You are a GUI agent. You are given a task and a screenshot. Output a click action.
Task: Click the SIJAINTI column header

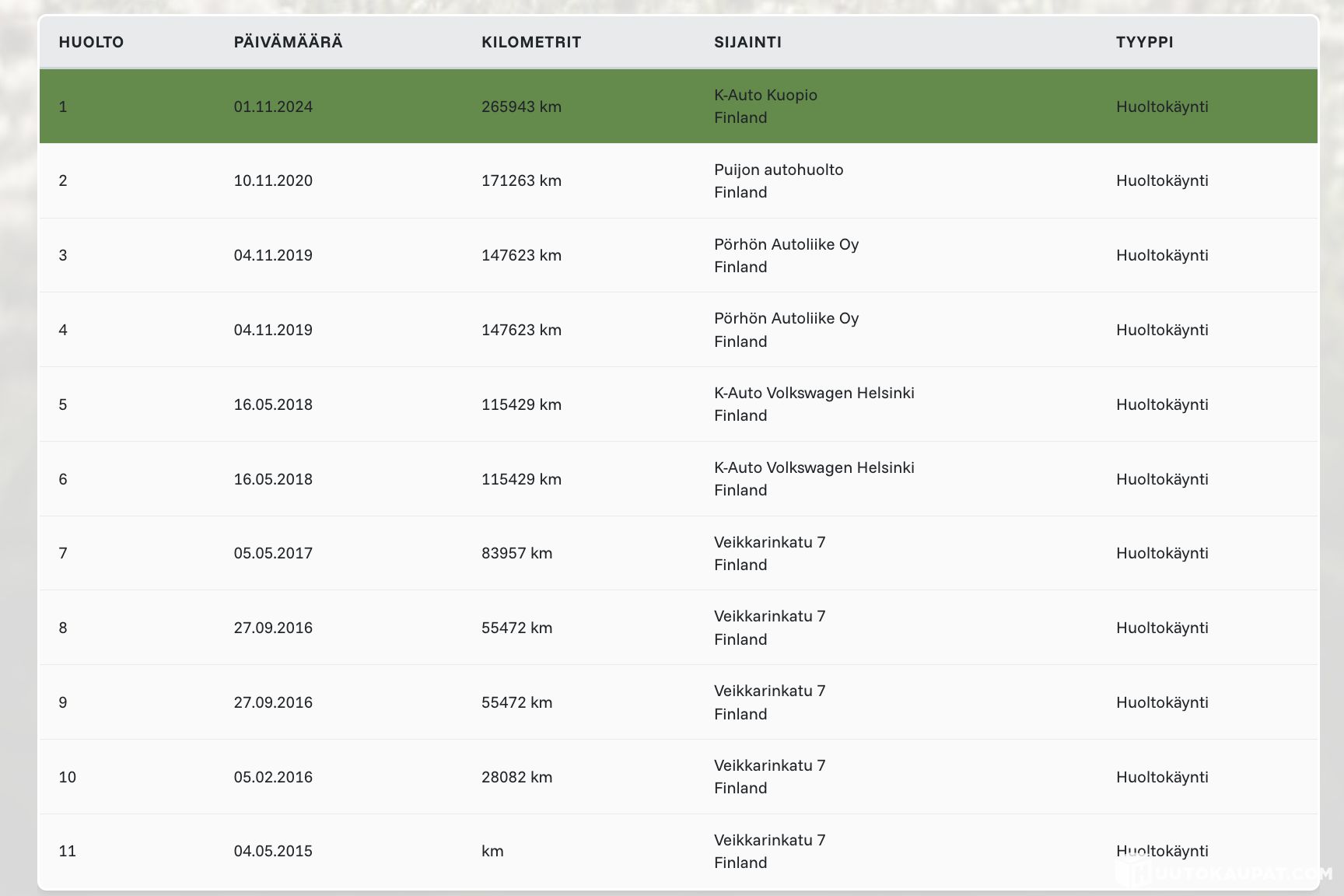(x=747, y=42)
